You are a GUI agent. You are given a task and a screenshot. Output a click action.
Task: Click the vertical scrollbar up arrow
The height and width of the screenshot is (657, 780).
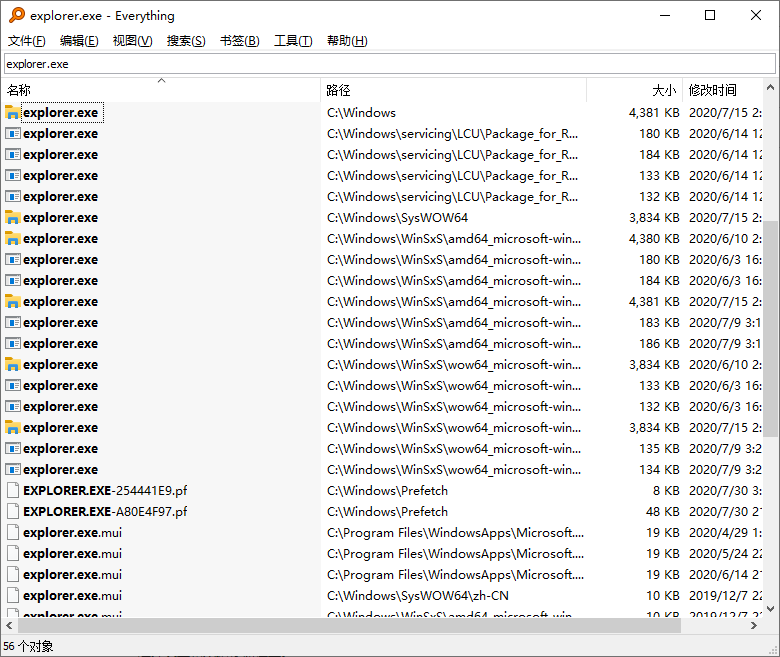coord(771,88)
